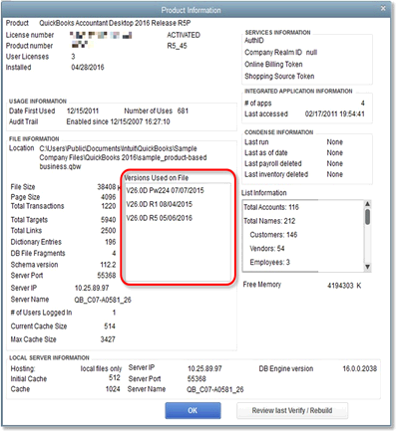Click the ACTIVATED status text
This screenshot has height=431, width=396.
tap(183, 35)
